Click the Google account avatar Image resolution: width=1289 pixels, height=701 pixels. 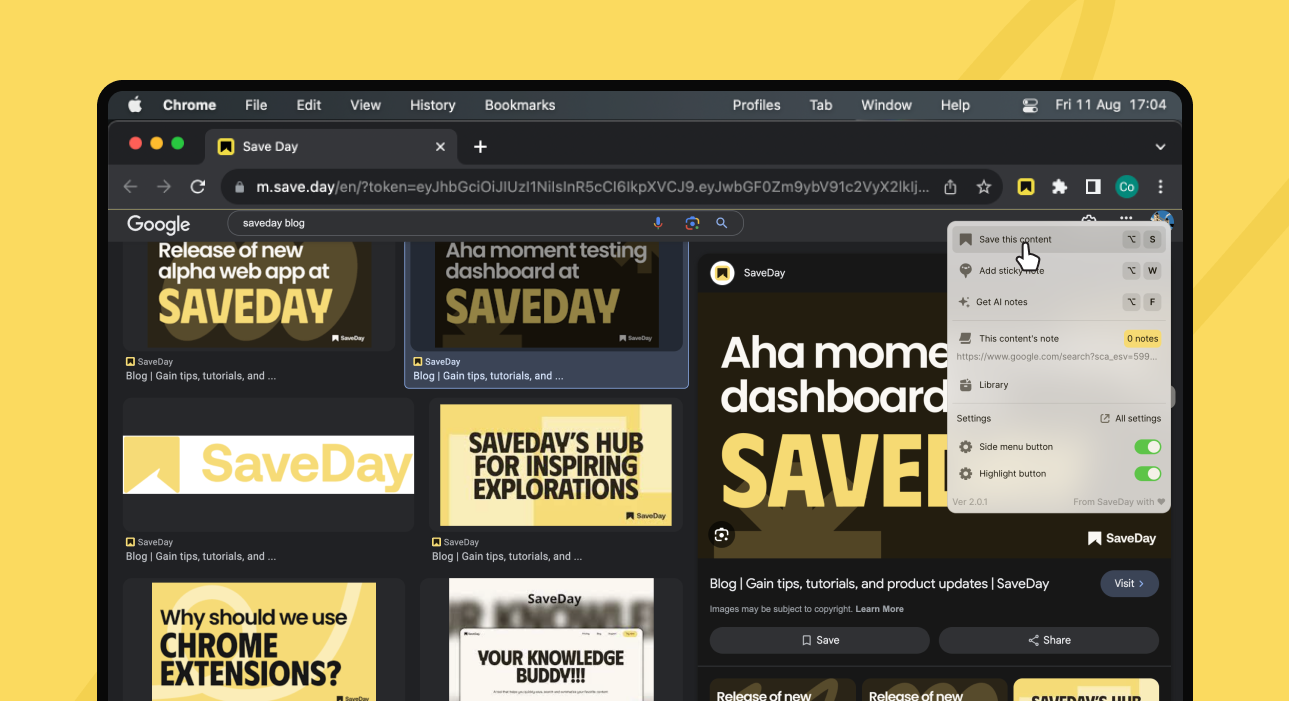1162,220
